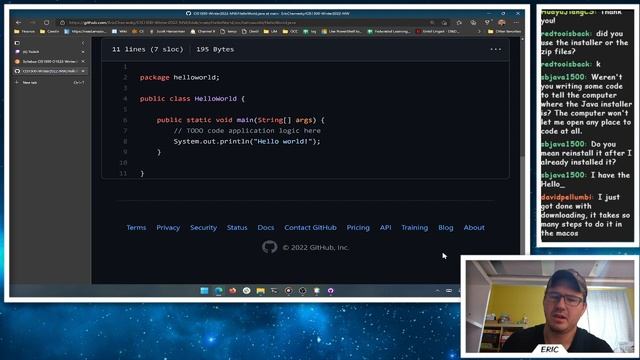
Task: Click the TODO comment line
Action: 247,131
